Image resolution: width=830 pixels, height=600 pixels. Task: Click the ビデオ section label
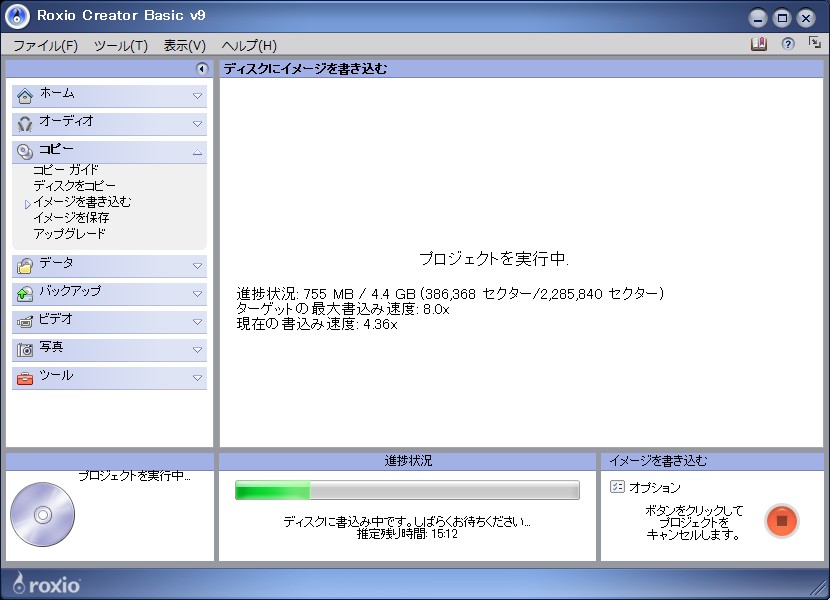(56, 319)
